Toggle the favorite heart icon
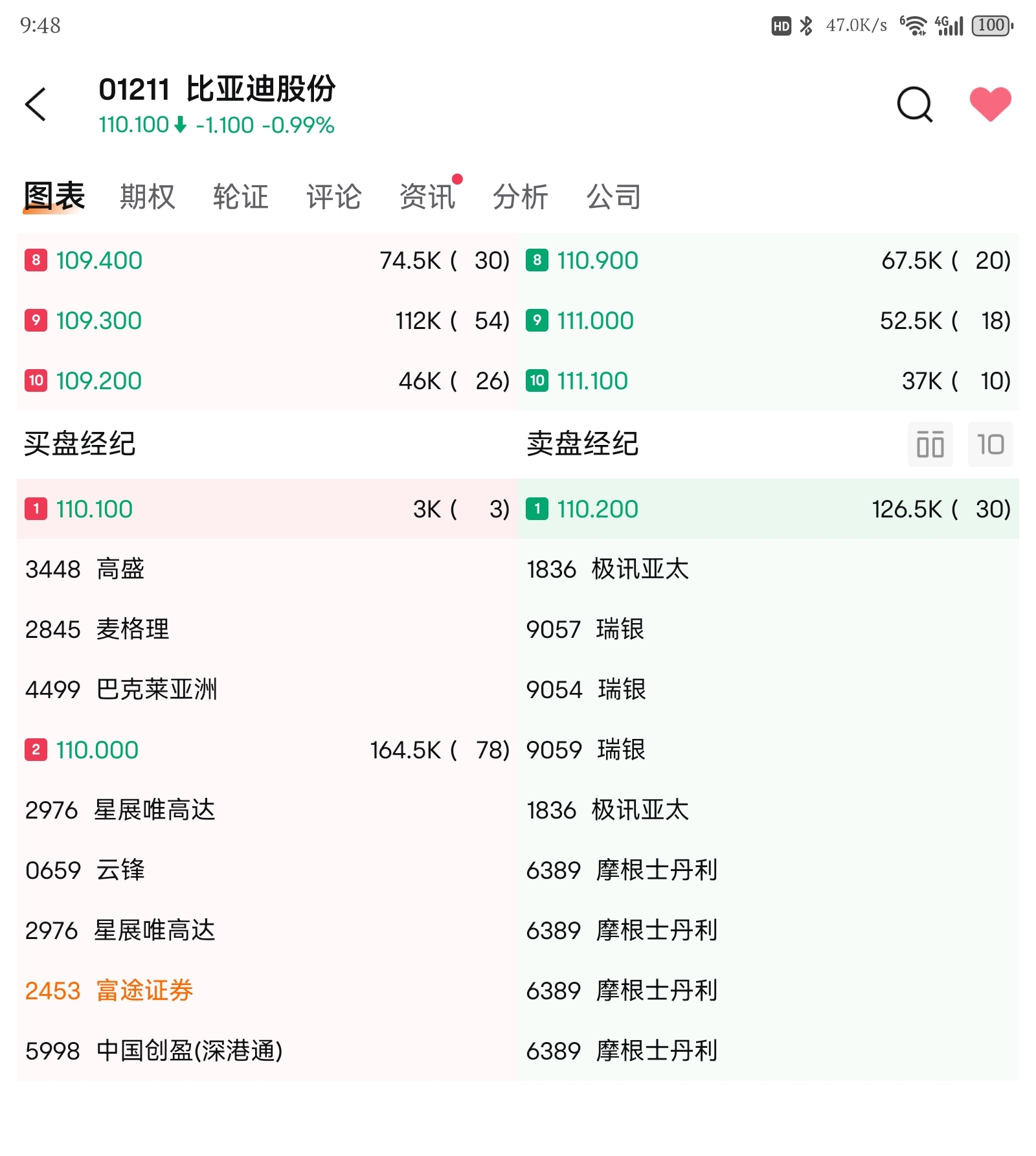The height and width of the screenshot is (1156, 1036). pos(990,104)
